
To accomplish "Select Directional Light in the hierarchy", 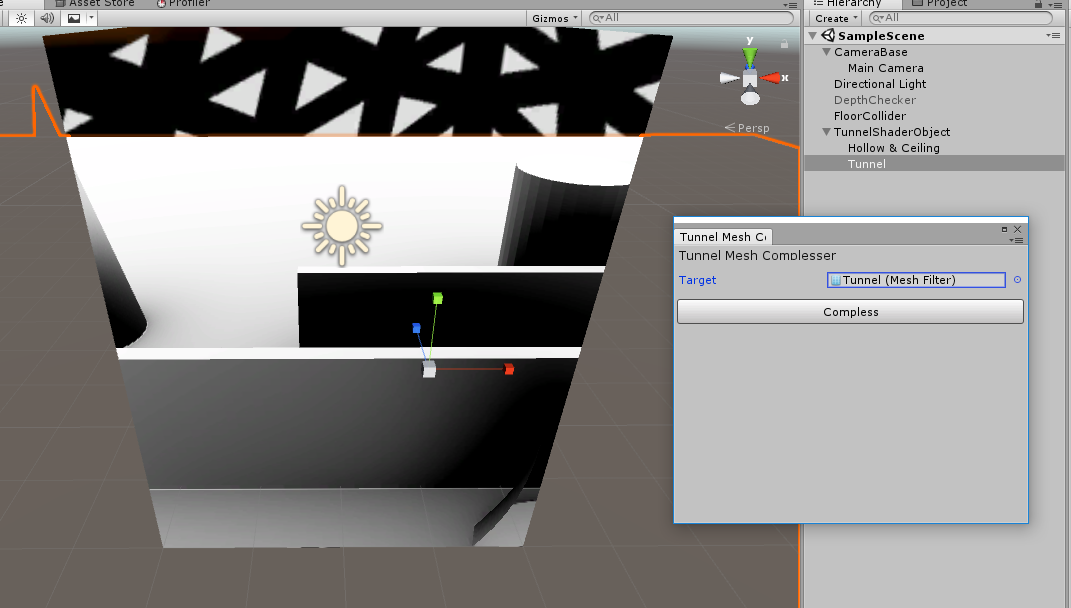I will pos(880,84).
